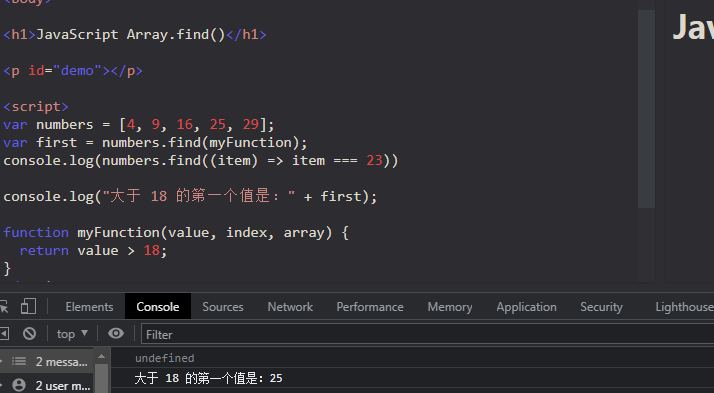Select the 2 messages sidebar row
The width and height of the screenshot is (714, 393).
(47, 362)
